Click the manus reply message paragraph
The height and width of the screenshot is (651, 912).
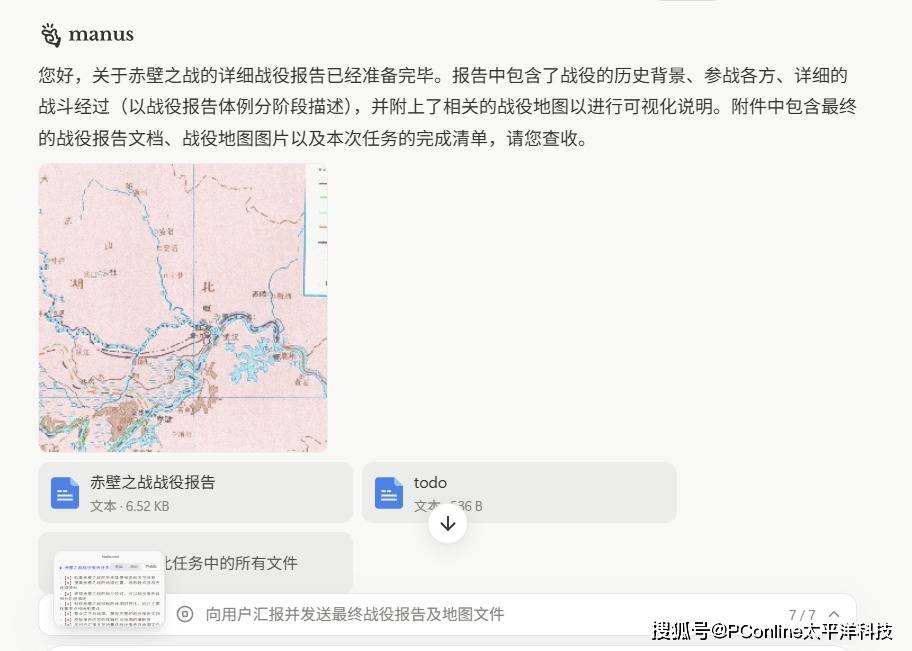tap(447, 107)
